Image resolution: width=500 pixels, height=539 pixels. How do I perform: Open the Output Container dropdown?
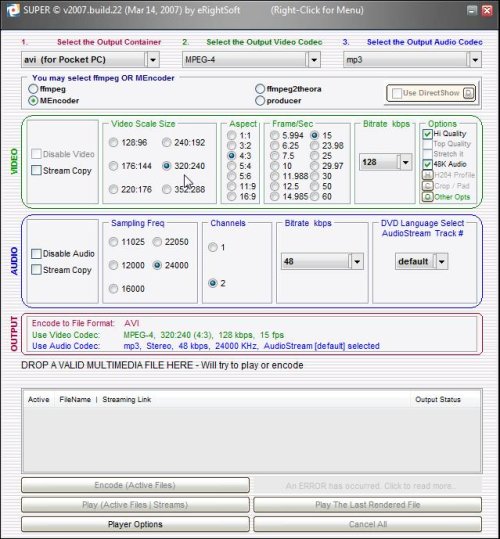(153, 60)
